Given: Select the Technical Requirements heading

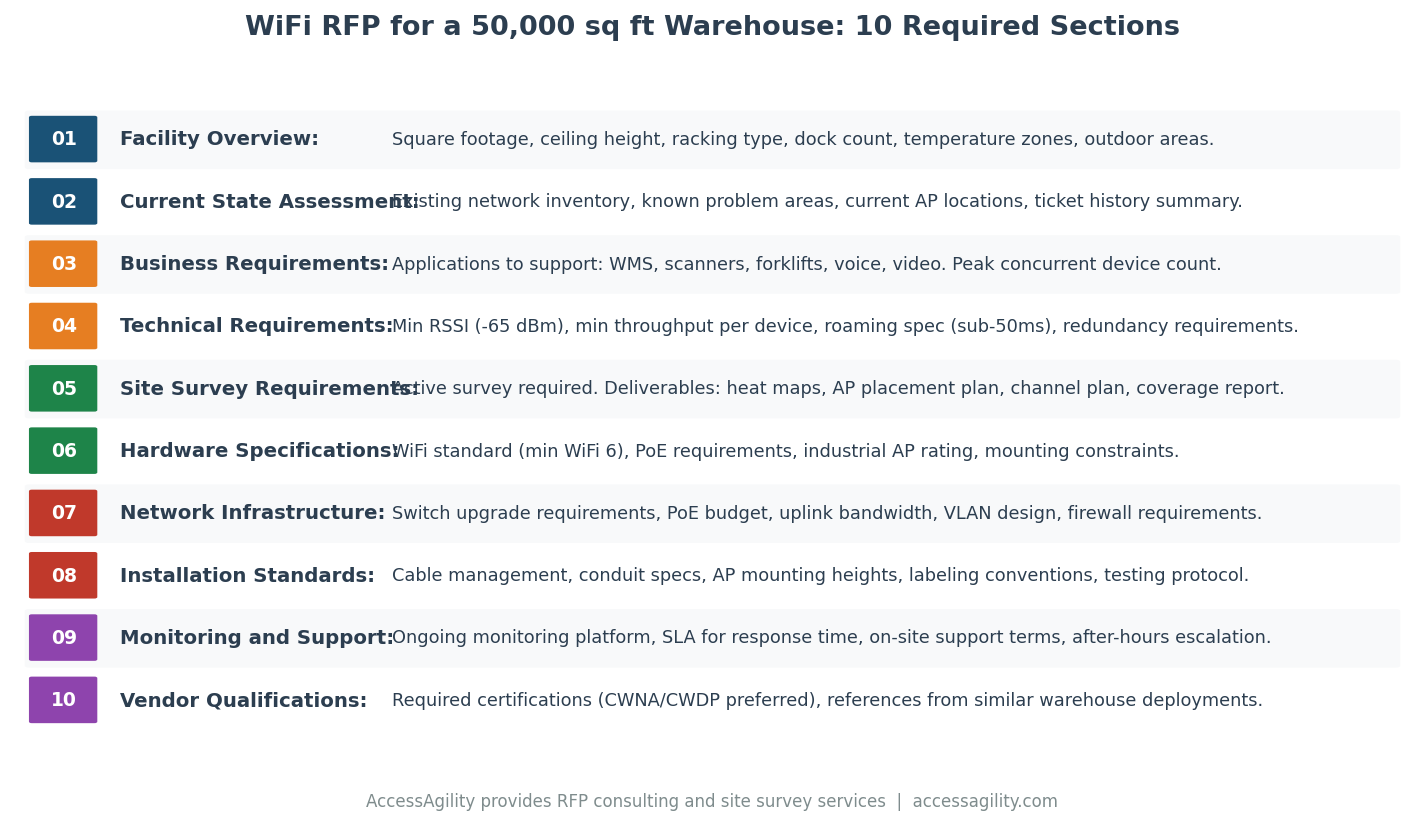Looking at the screenshot, I should [256, 327].
